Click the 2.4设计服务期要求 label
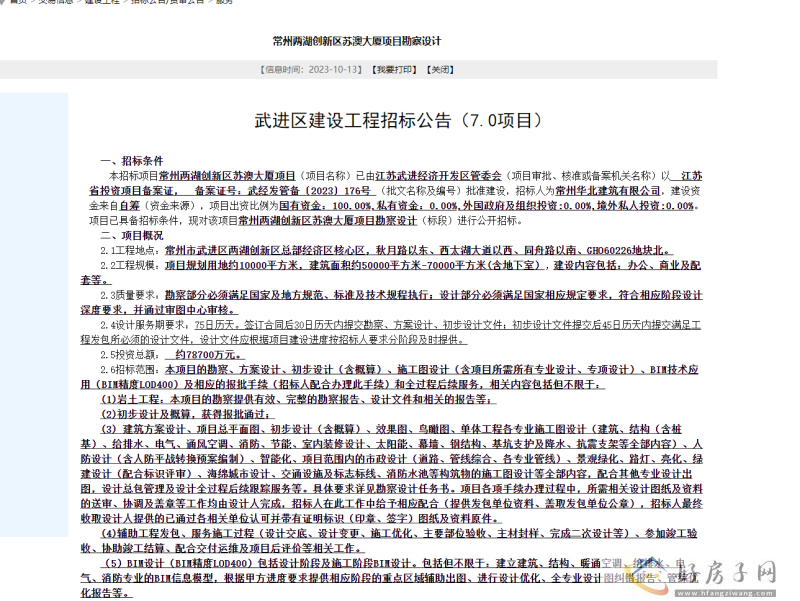 point(145,325)
